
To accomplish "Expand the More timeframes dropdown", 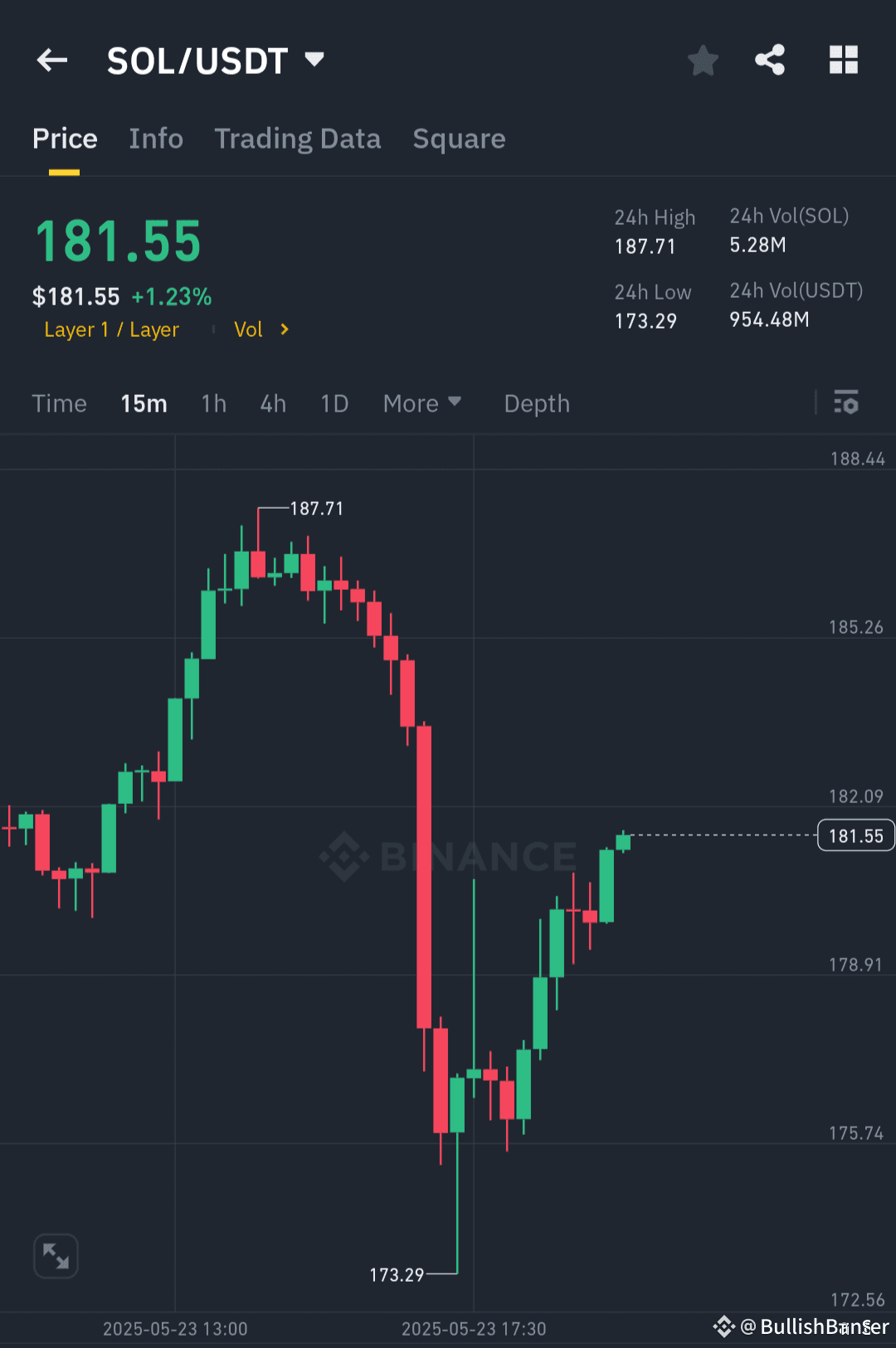I will [422, 403].
